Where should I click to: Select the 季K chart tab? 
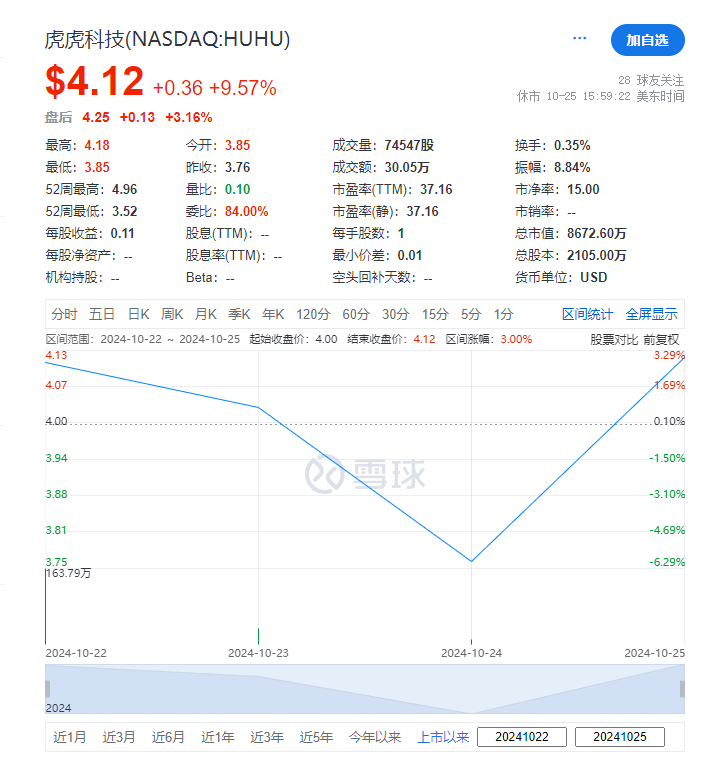click(239, 314)
